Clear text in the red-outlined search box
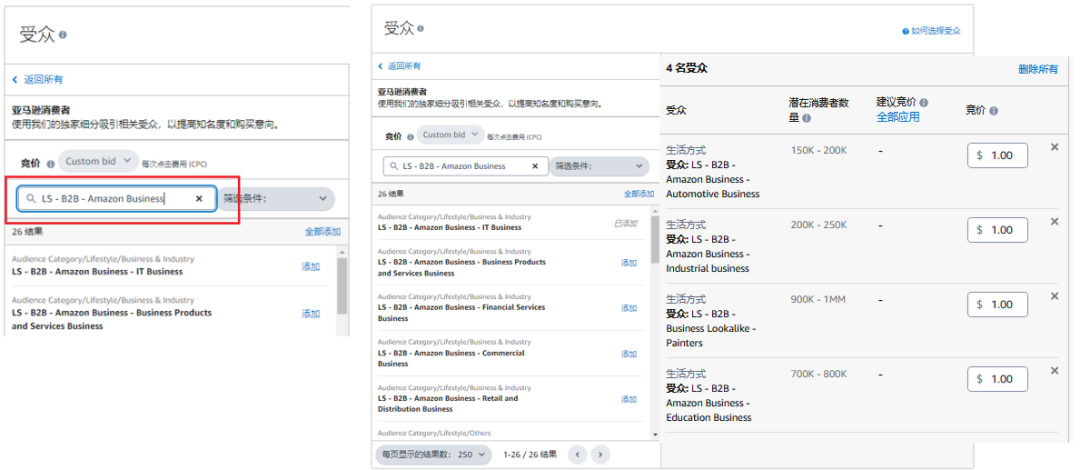This screenshot has height=470, width=1080. [199, 199]
